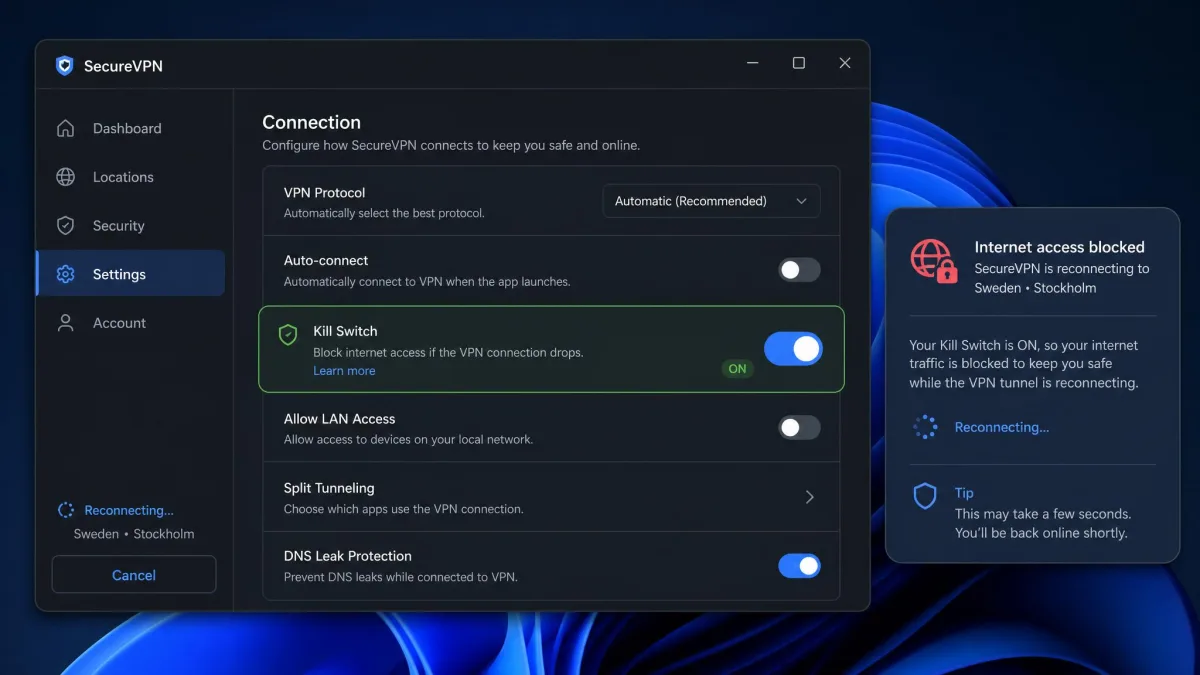The image size is (1200, 675).
Task: Enable the Auto-connect toggle
Action: (x=799, y=270)
